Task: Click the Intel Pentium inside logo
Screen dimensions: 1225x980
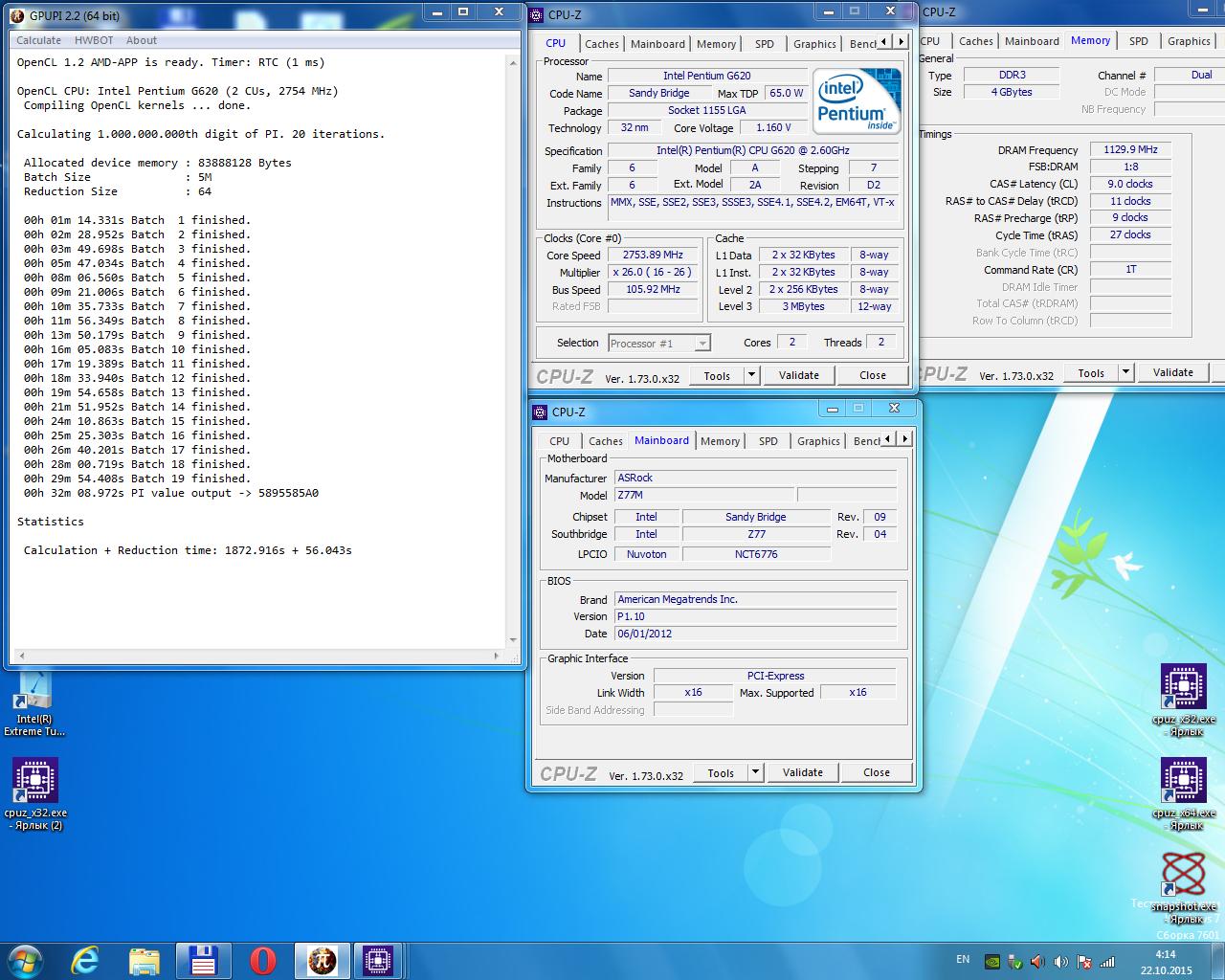Action: coord(857,100)
